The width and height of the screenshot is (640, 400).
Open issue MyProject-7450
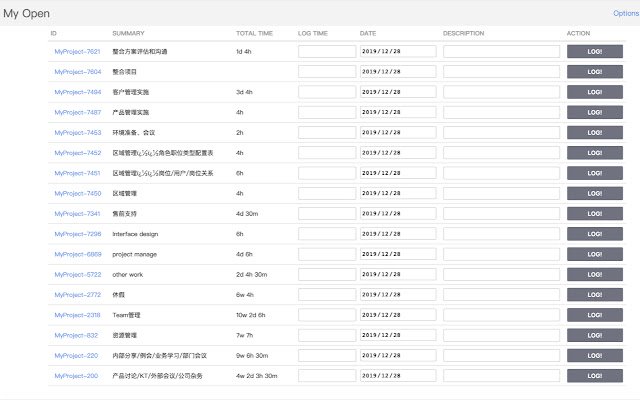(x=78, y=193)
